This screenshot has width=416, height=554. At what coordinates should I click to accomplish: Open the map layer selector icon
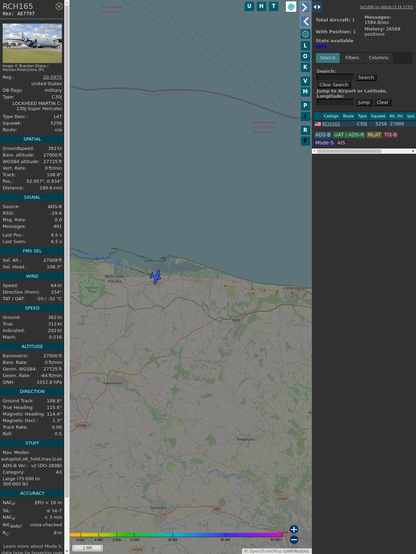291,6
